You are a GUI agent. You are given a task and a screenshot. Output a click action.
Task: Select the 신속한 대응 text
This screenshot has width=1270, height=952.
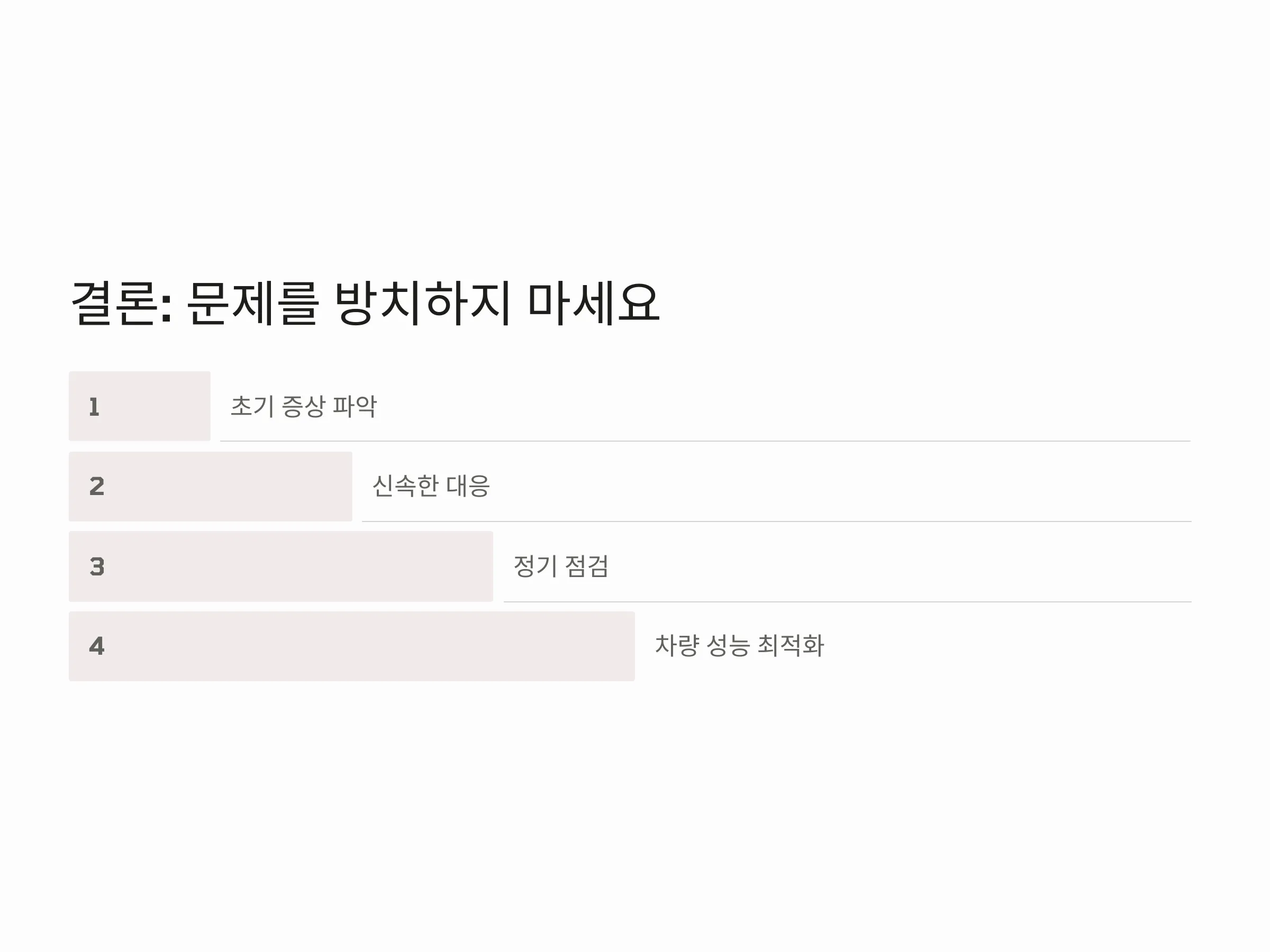click(431, 486)
